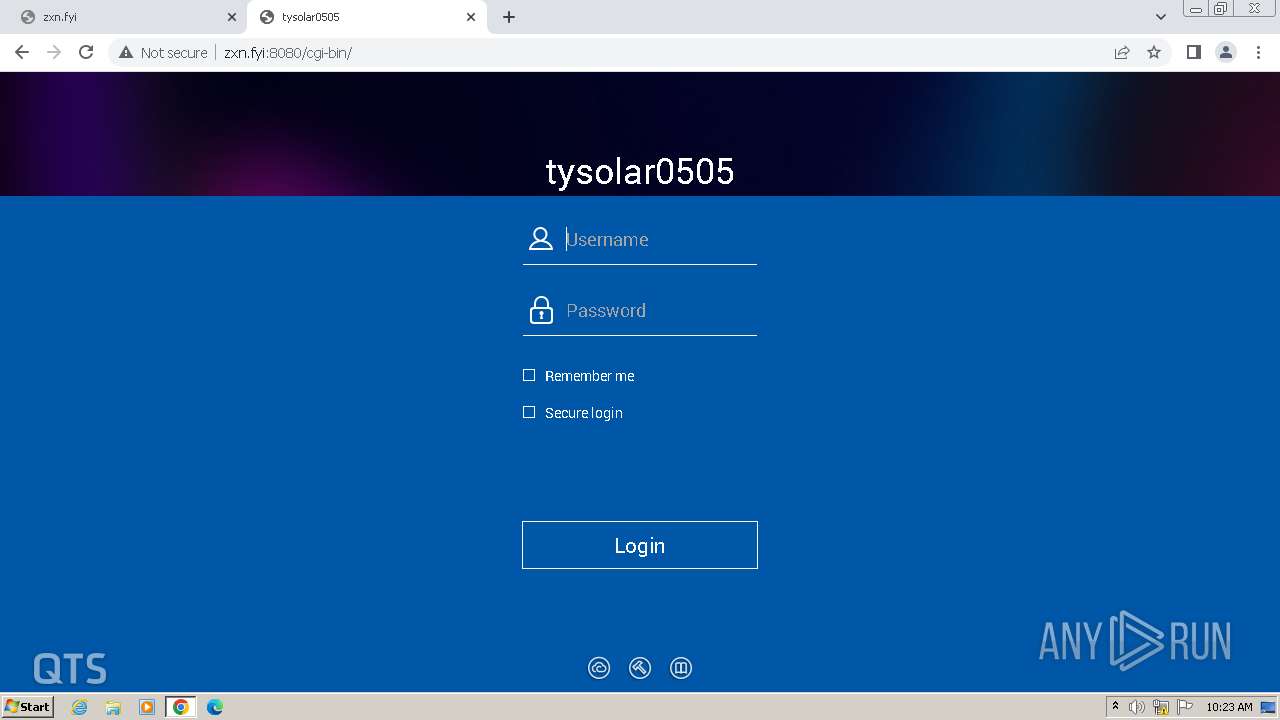The image size is (1280, 720).
Task: Enable the Secure login checkbox
Action: [529, 412]
